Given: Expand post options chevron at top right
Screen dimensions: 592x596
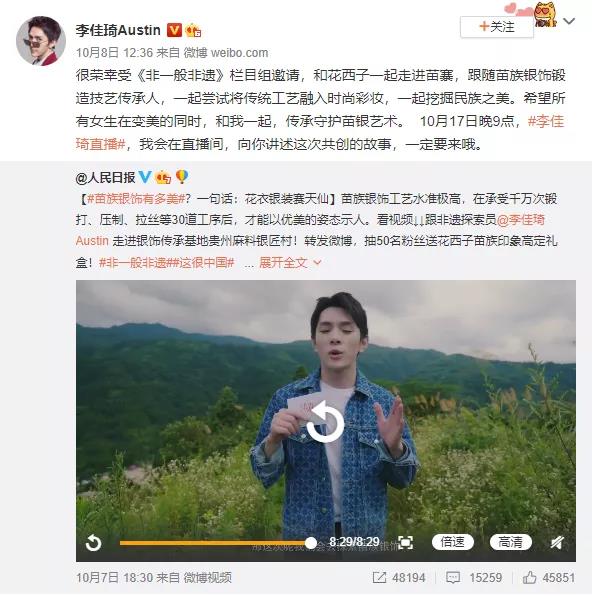Looking at the screenshot, I should [569, 21].
